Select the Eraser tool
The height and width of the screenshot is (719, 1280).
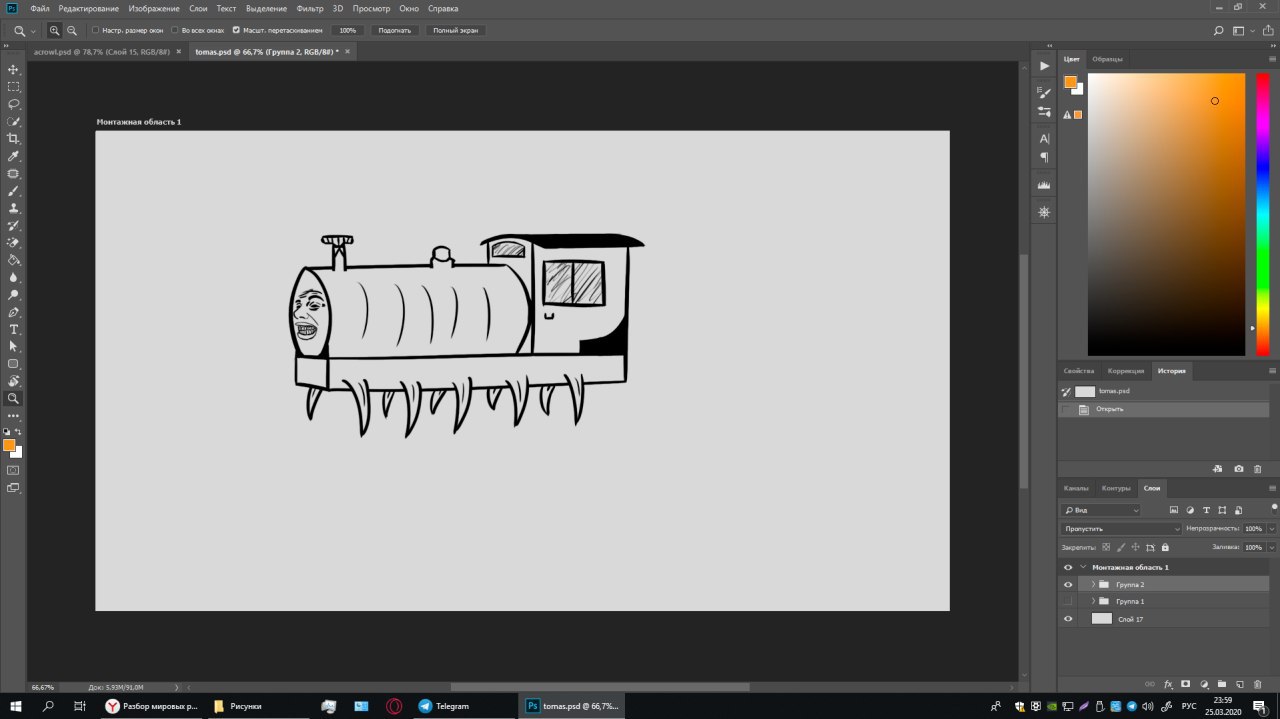[14, 242]
